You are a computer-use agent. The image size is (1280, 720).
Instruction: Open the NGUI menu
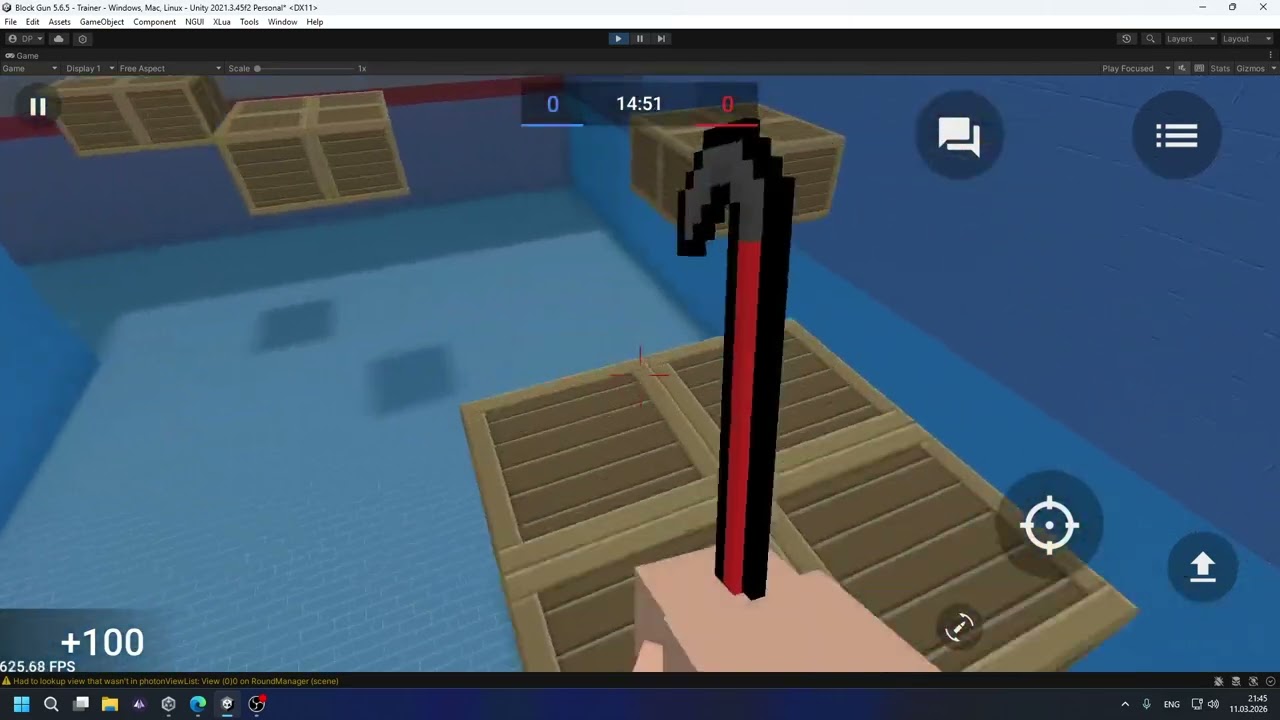click(194, 22)
